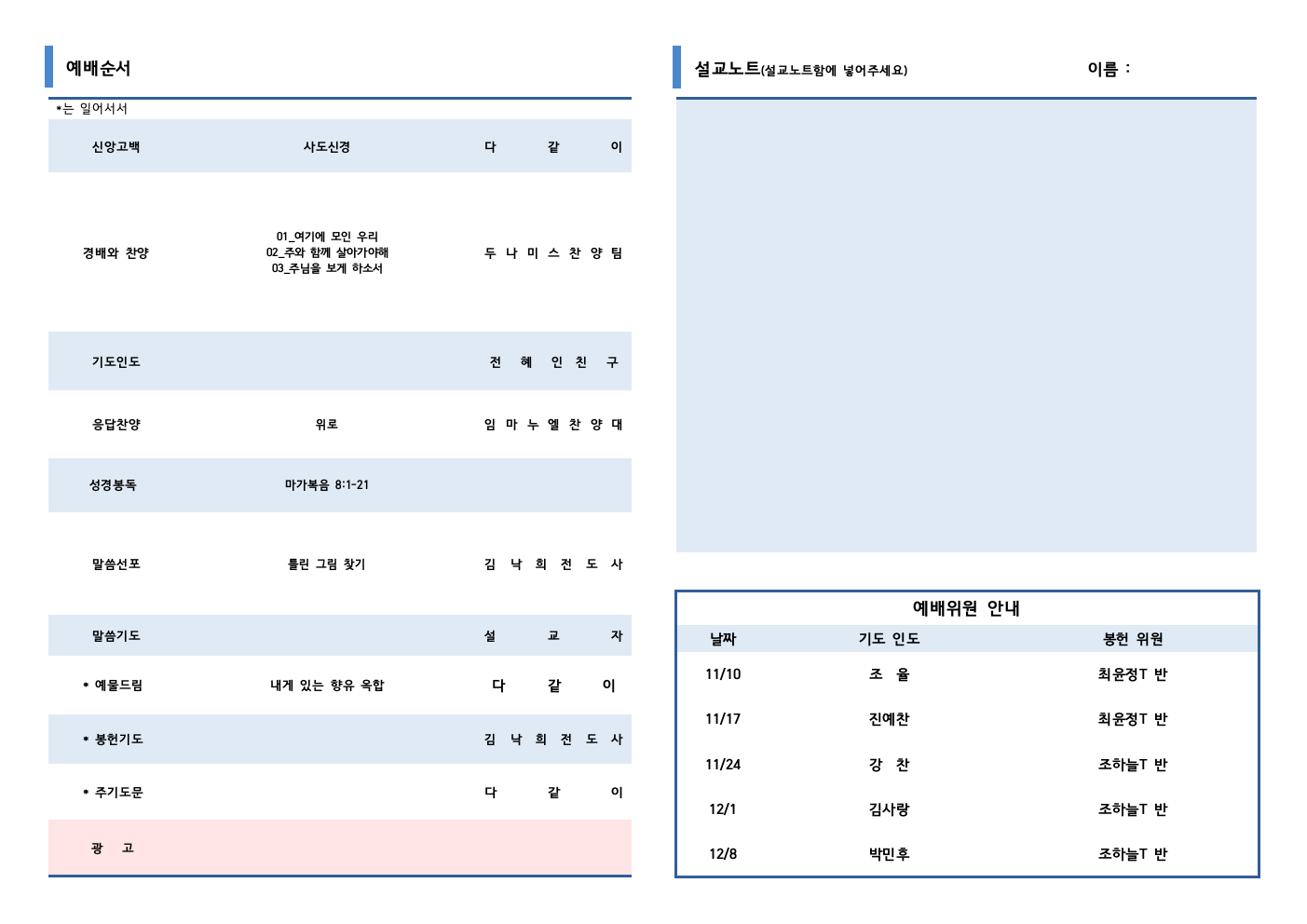Select the '마가복음 8:1-21' passage
1307x924 pixels.
pyautogui.click(x=327, y=484)
